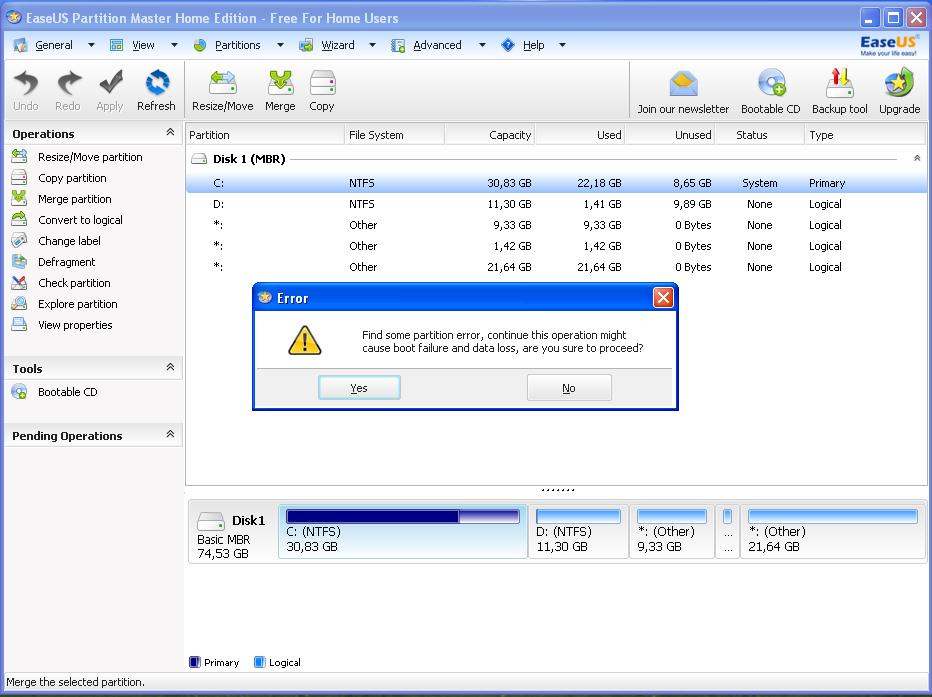This screenshot has height=697, width=932.
Task: Collapse the Tools panel
Action: 170,367
